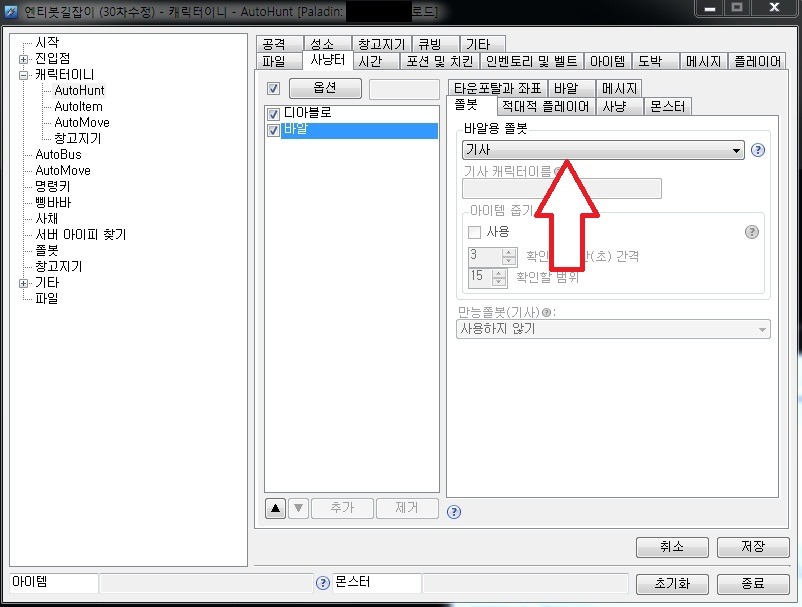Toggle the 디아블로 checkbox in the list
This screenshot has height=607, width=802.
[274, 114]
